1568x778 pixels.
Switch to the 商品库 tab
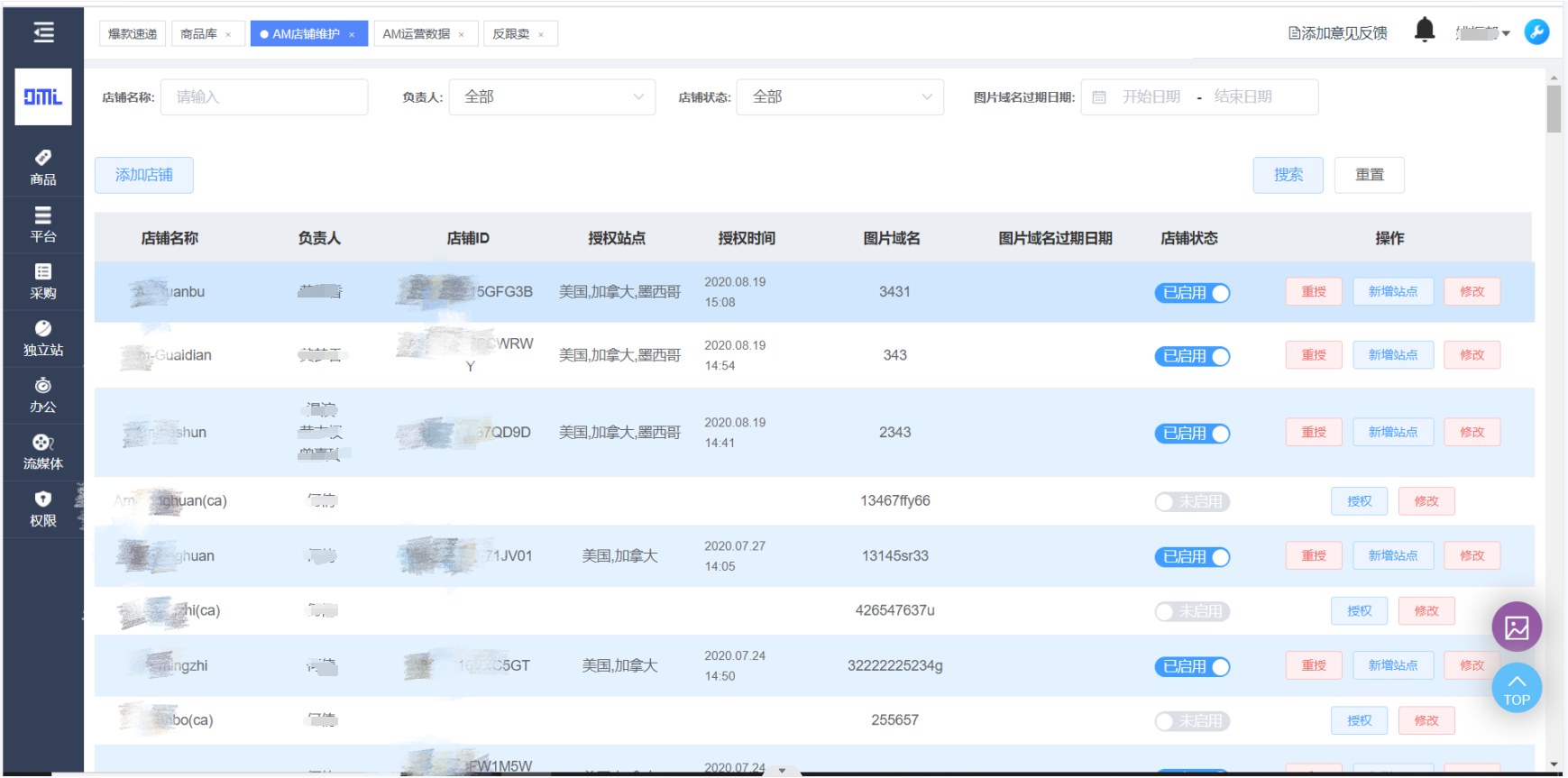click(x=198, y=34)
